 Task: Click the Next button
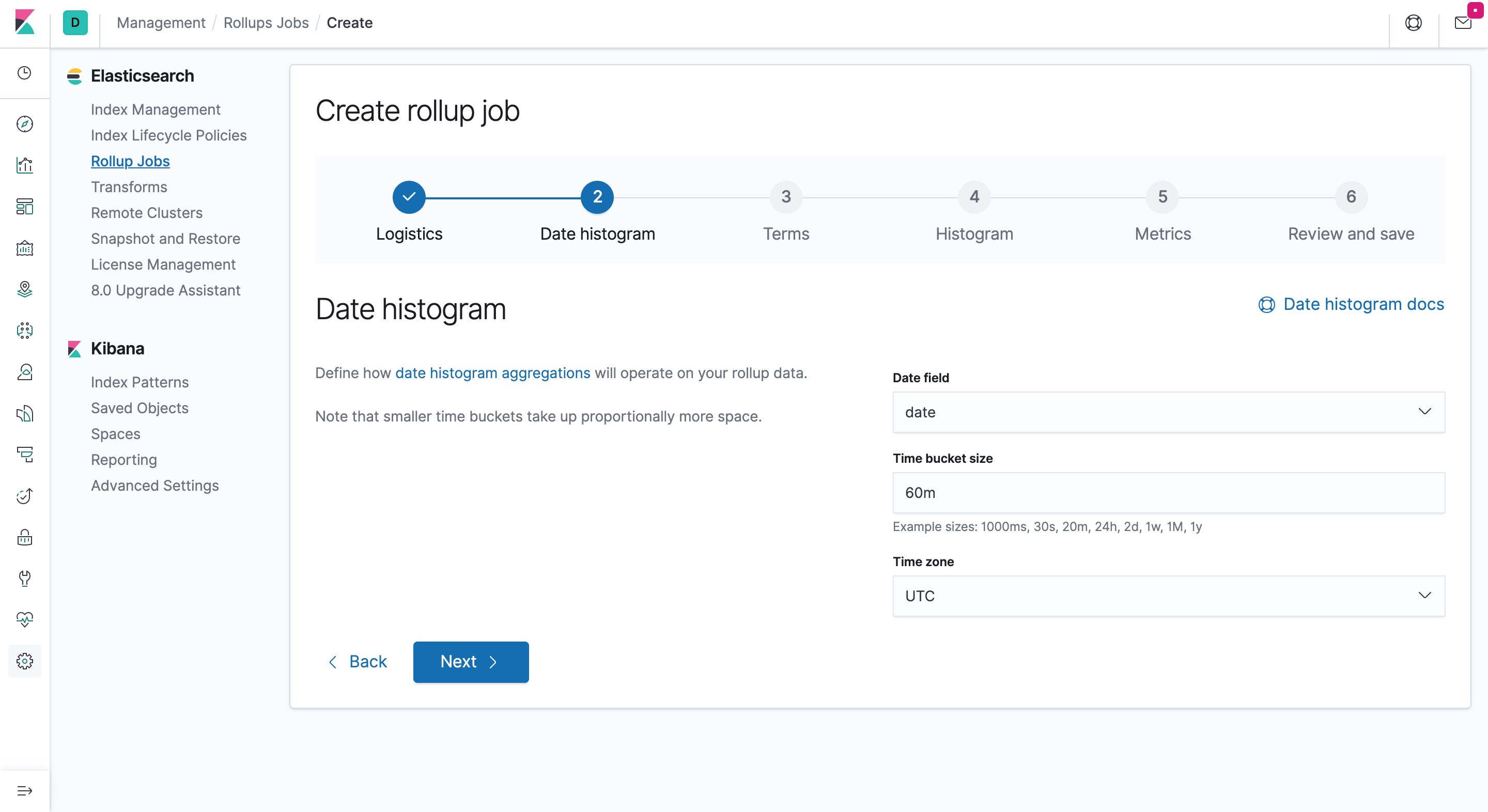470,661
